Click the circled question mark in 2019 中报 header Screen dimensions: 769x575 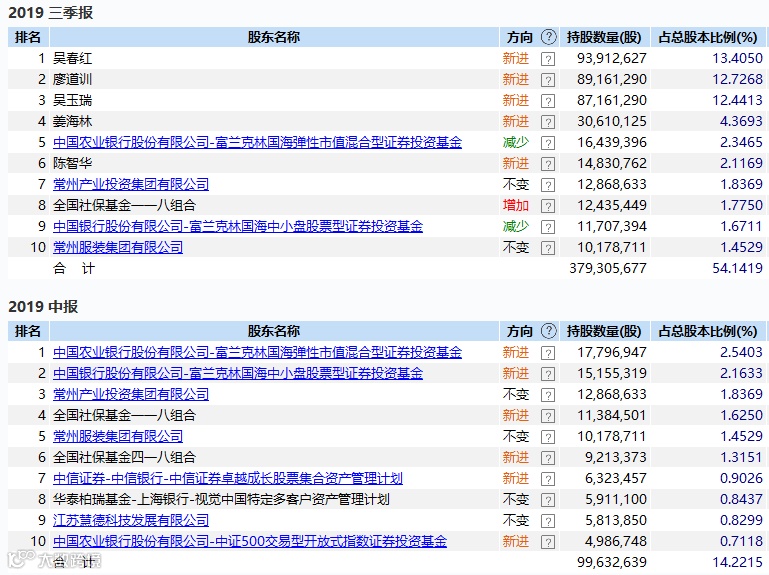[x=549, y=331]
